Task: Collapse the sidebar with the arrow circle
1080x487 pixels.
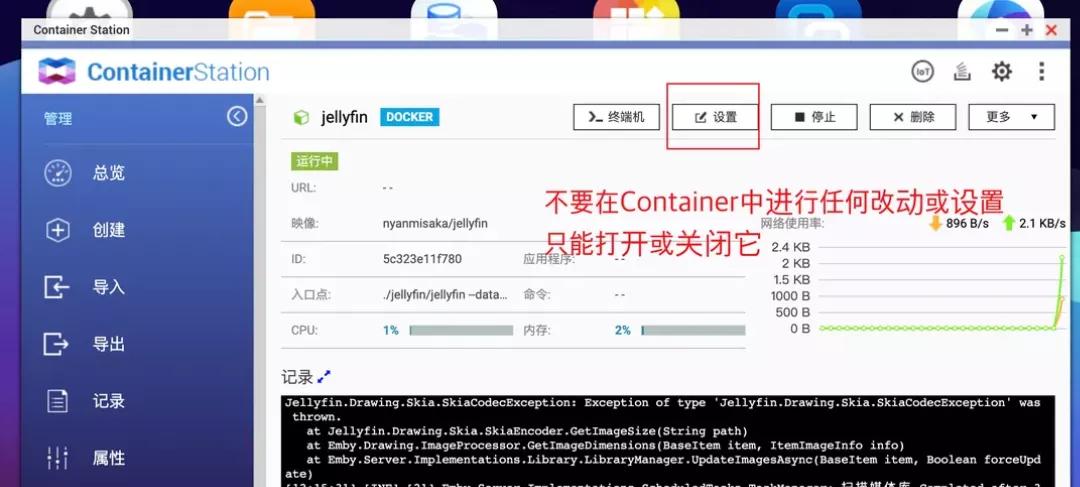Action: tap(237, 116)
